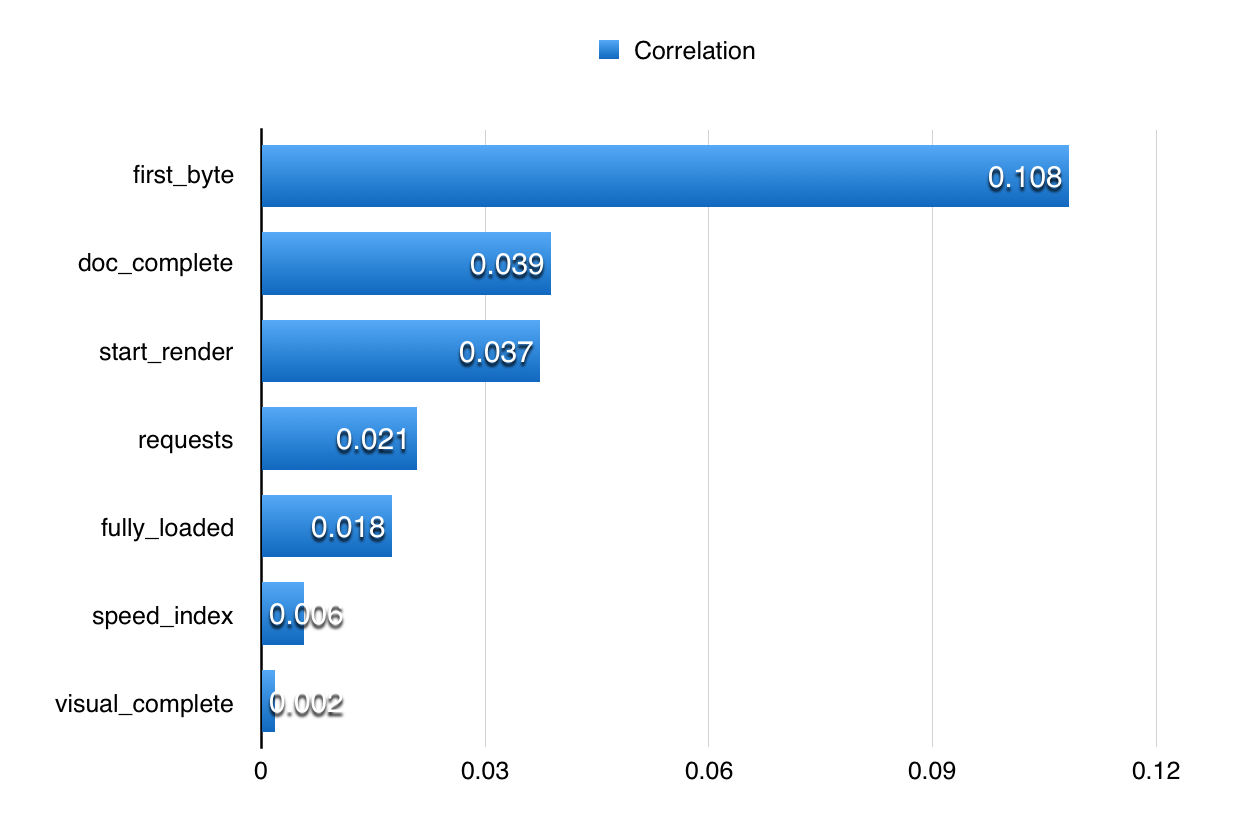Viewport: 1258px width, 820px height.
Task: Select the first_byte bar in the chart
Action: coord(665,176)
